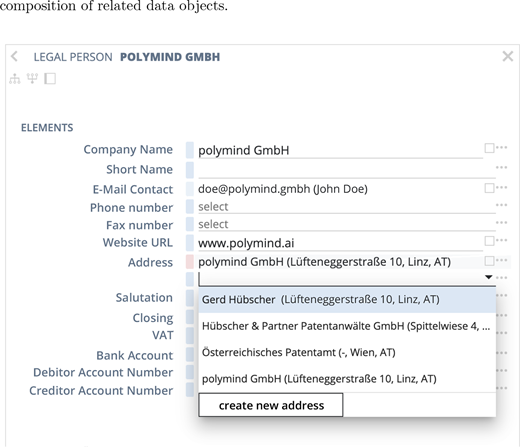Open the three-dot menu beside the address dropdown

(502, 278)
